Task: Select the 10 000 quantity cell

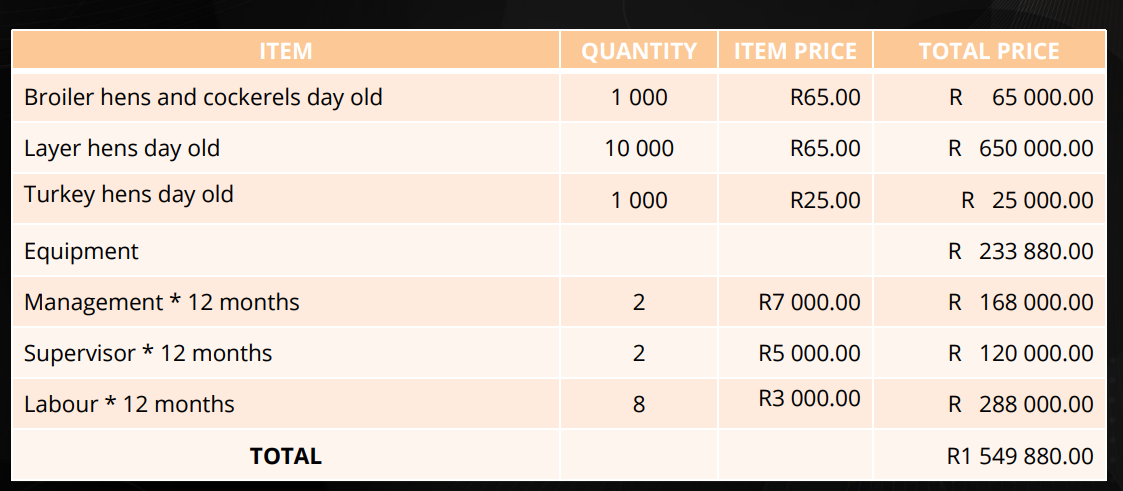Action: (639, 149)
